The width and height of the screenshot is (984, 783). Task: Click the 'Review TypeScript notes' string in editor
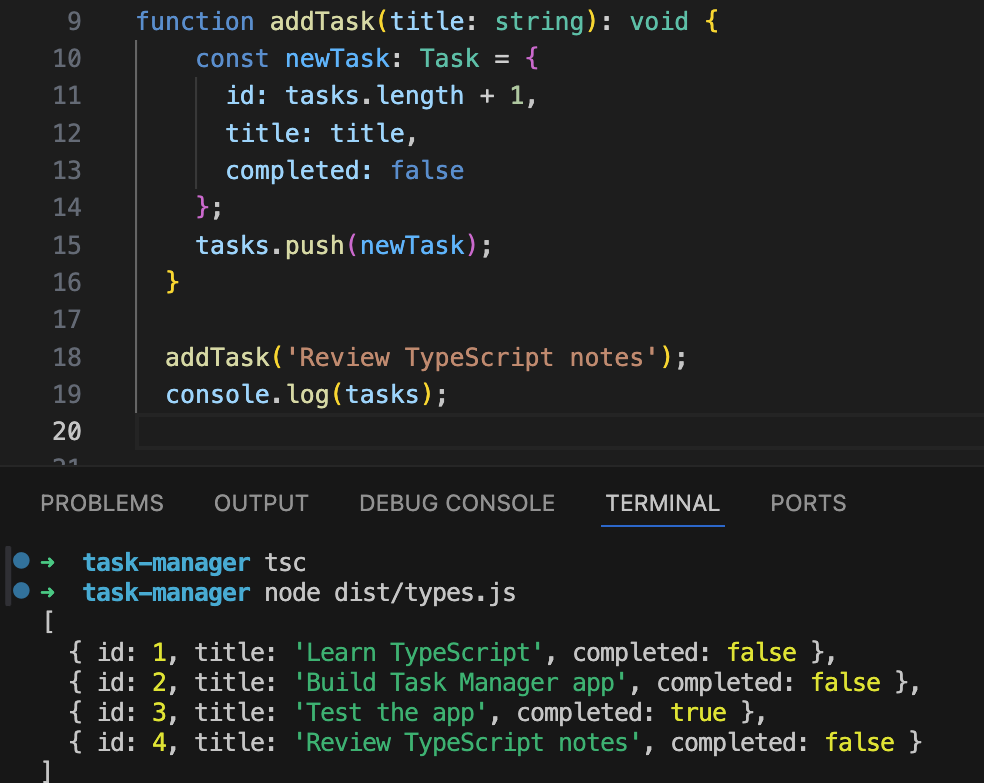472,358
